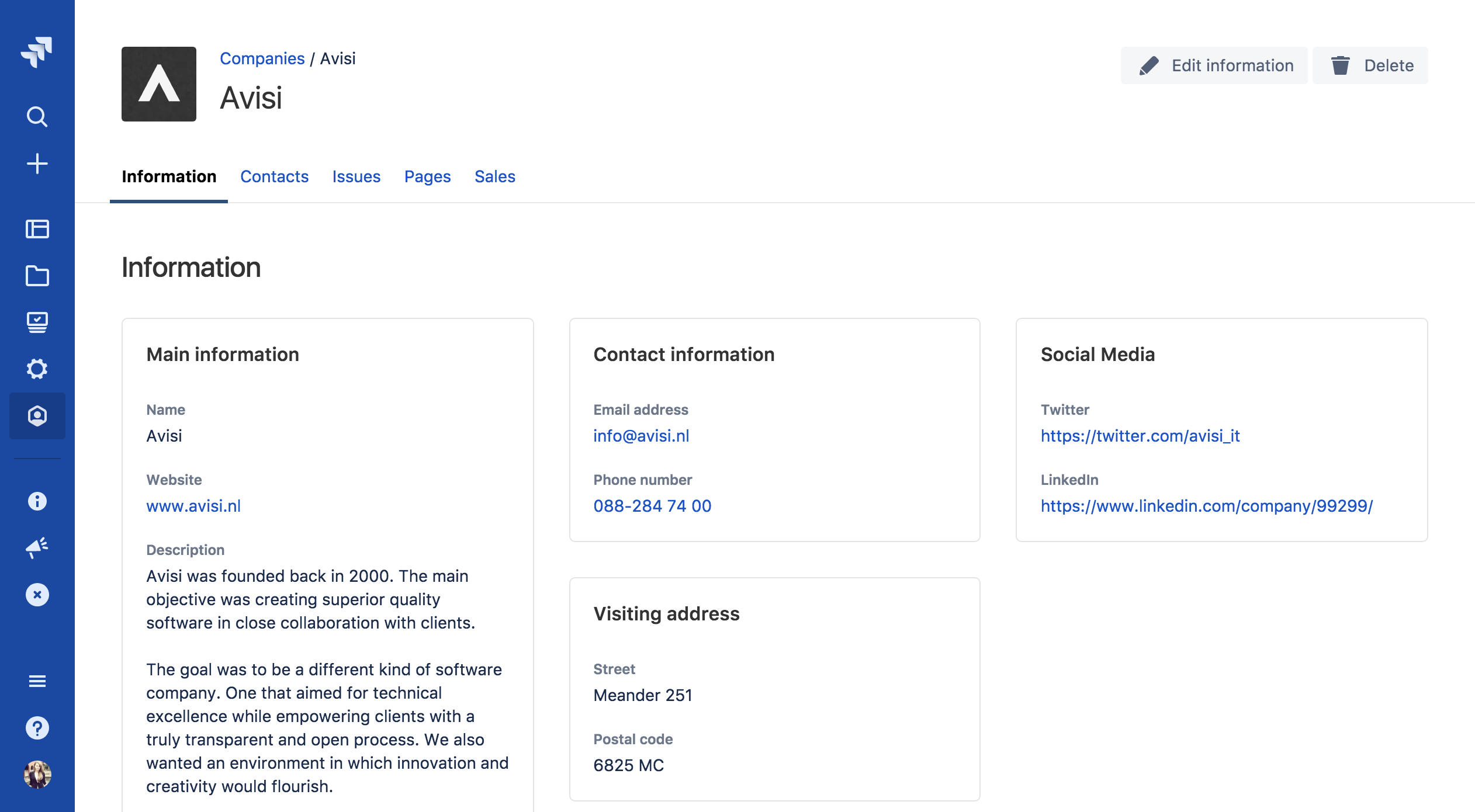Open the www.avisi.nl website link

(x=193, y=506)
